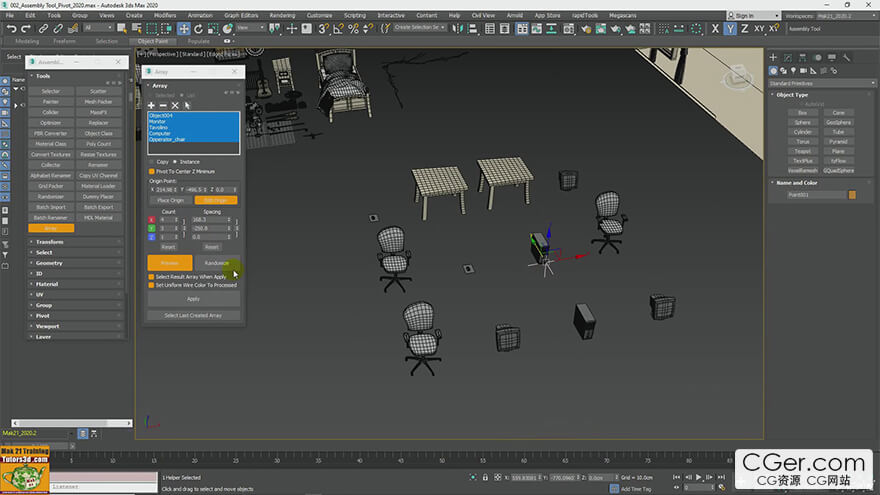Click the plus icon in the Array list
880x495 pixels.
click(x=151, y=106)
